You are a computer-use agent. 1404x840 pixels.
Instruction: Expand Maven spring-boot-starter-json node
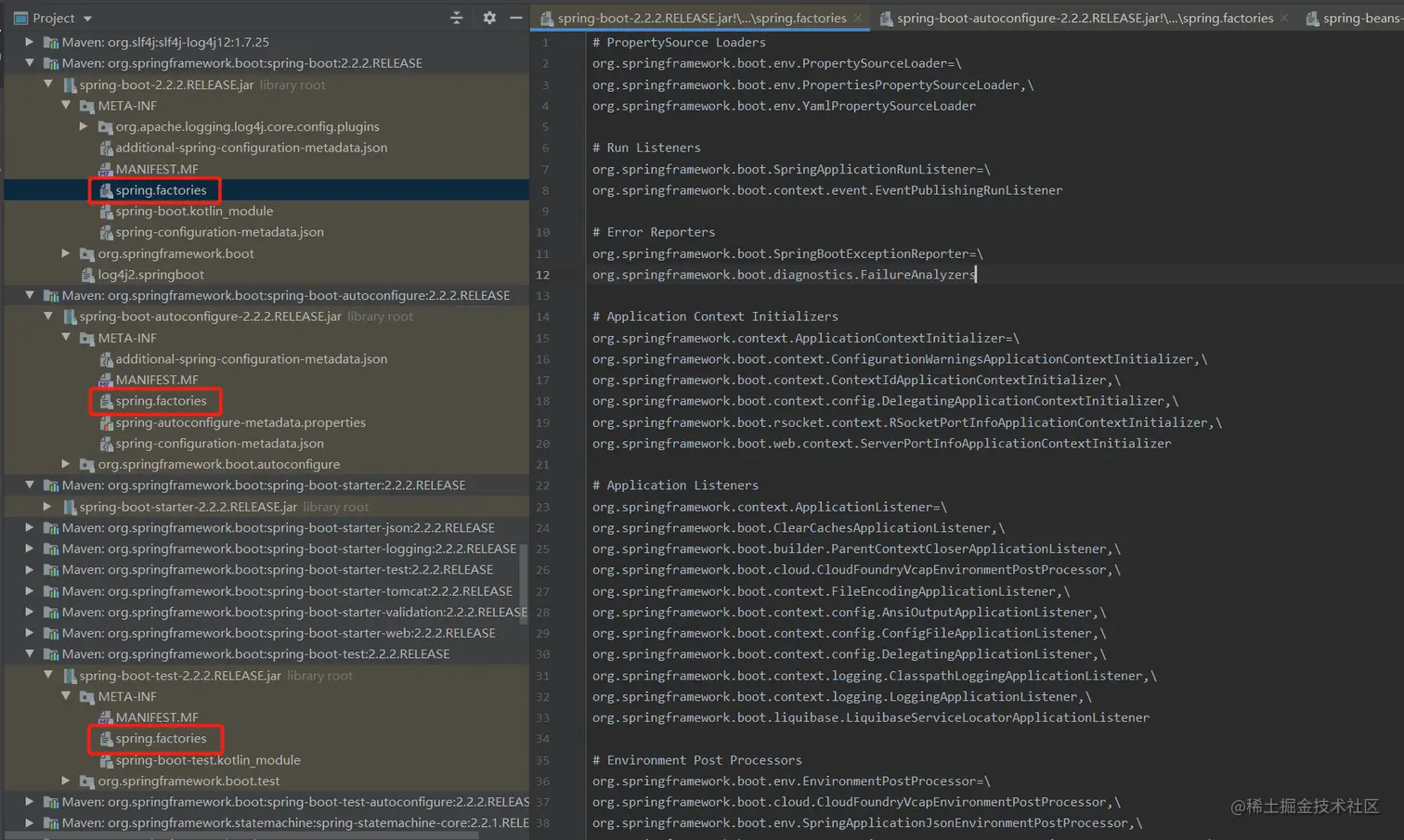click(x=30, y=527)
